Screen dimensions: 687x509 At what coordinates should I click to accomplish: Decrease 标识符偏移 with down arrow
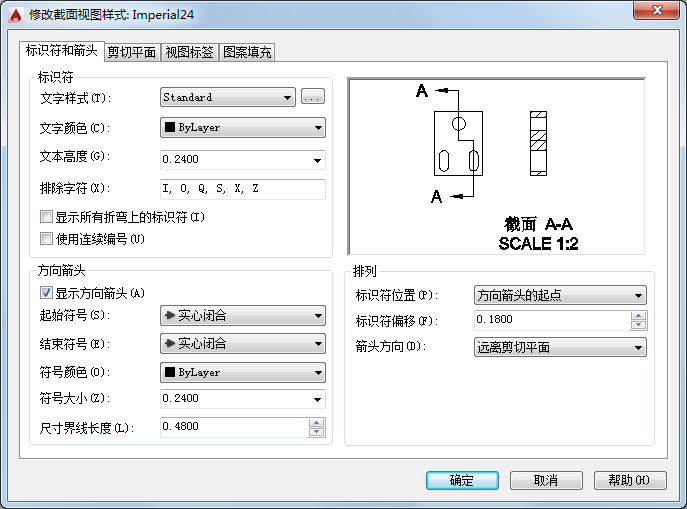639,325
